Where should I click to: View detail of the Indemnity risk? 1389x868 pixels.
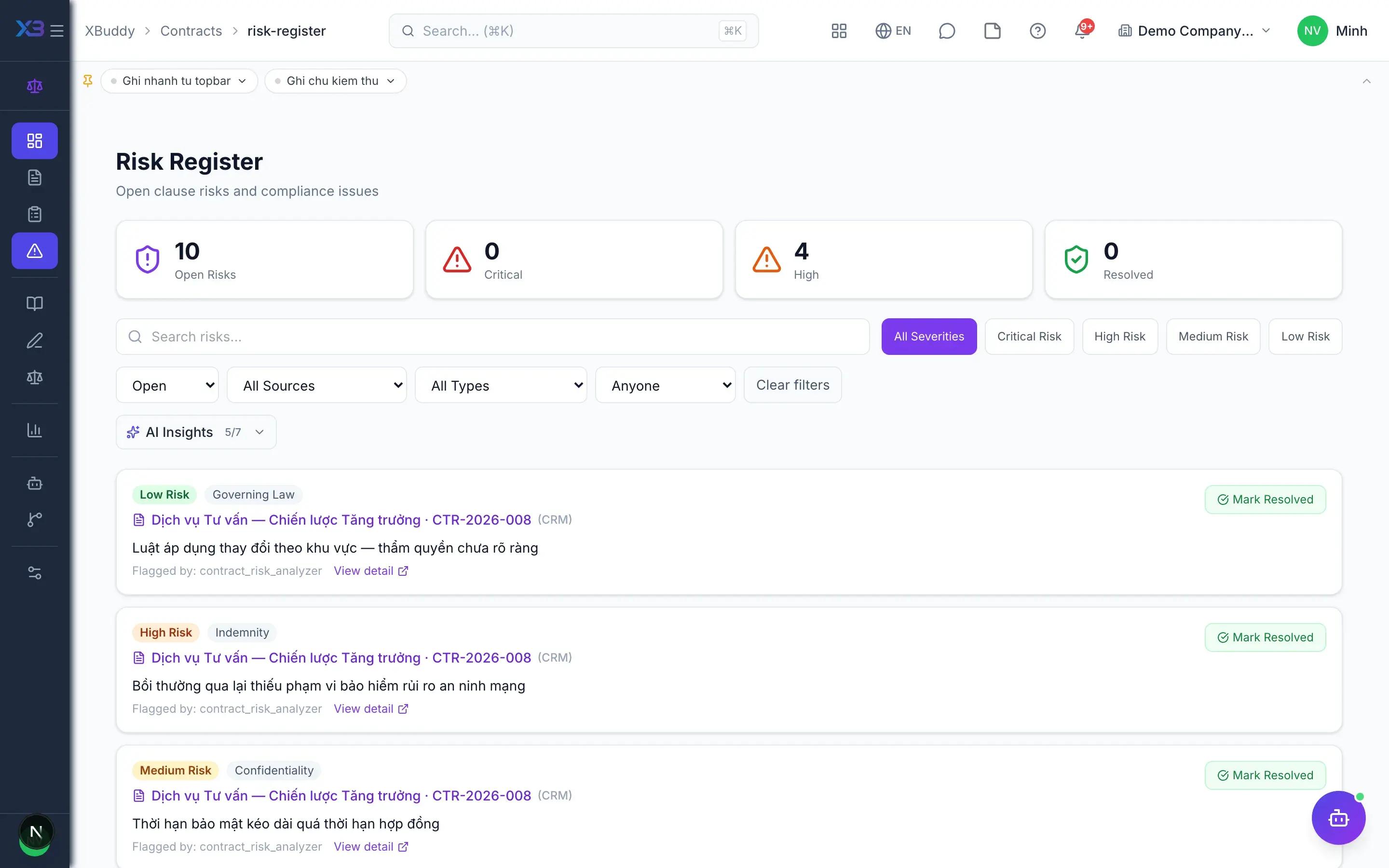pyautogui.click(x=371, y=708)
